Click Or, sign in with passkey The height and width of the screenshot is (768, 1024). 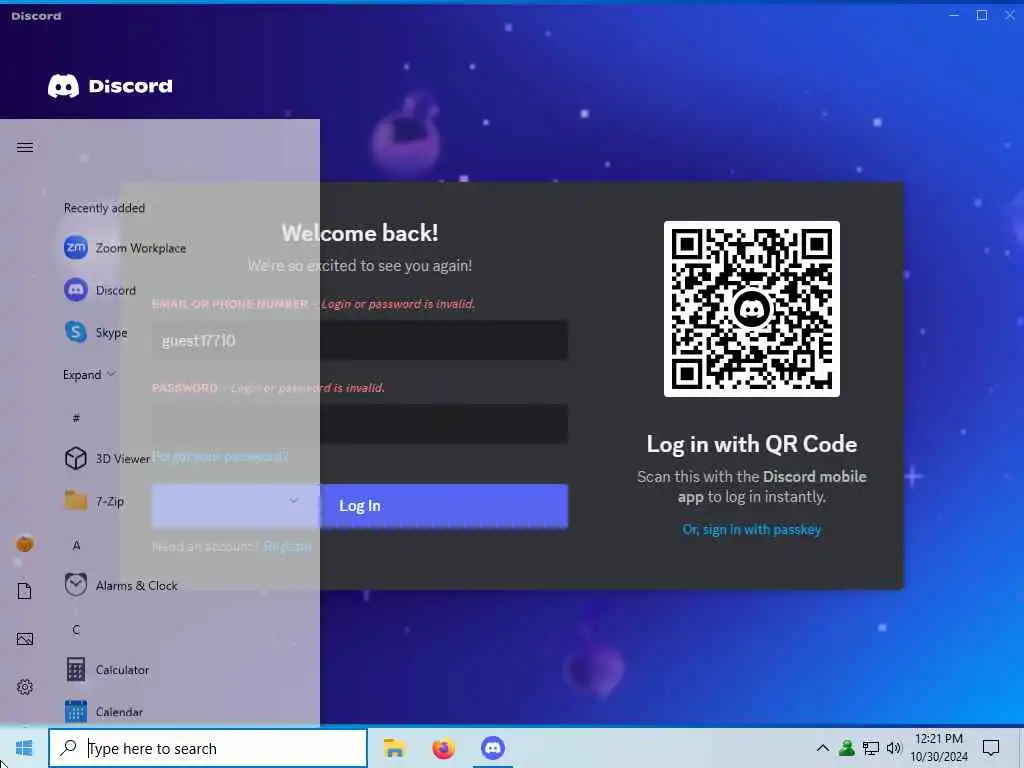(752, 530)
